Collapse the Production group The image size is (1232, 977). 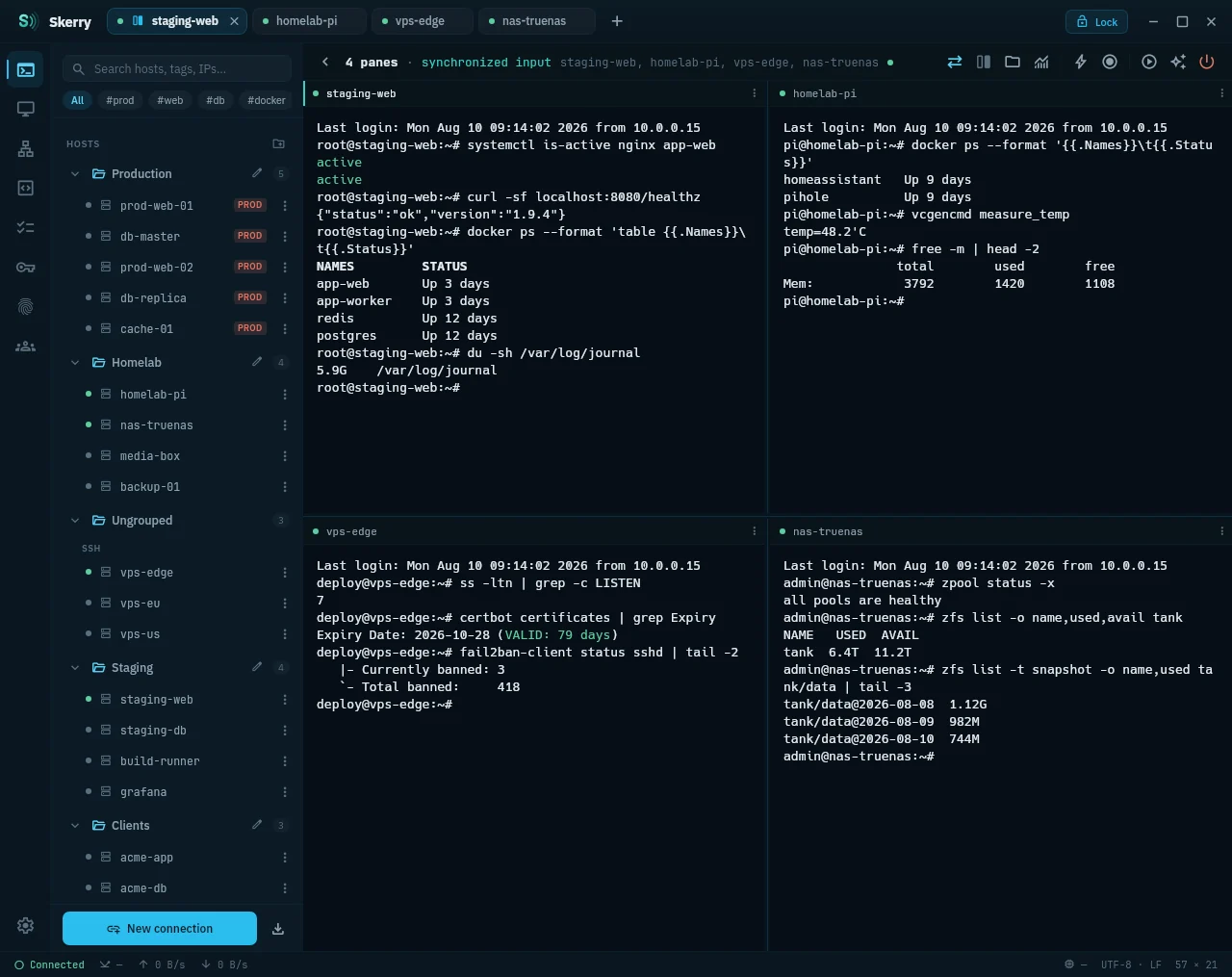[x=75, y=174]
